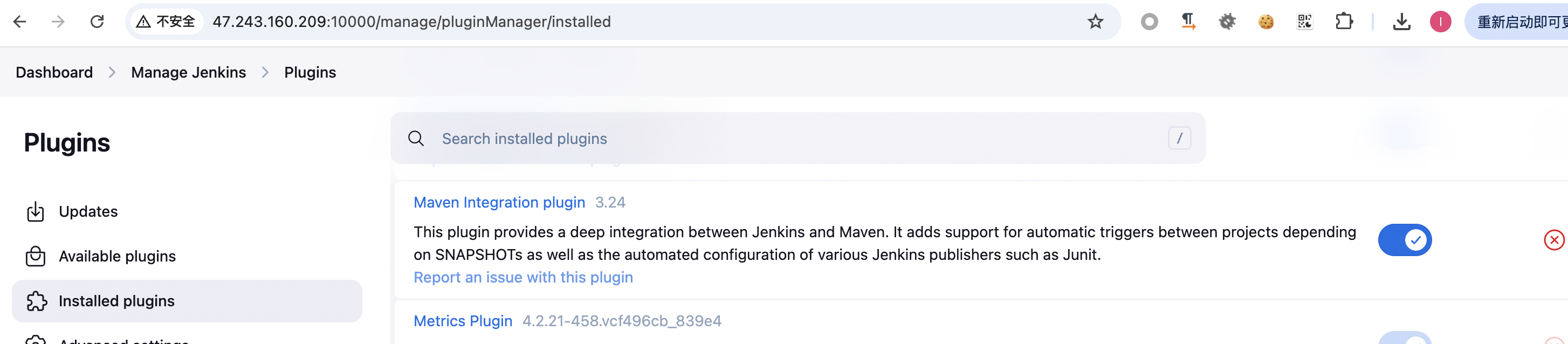Open the Updates section icon in sidebar

(37, 211)
